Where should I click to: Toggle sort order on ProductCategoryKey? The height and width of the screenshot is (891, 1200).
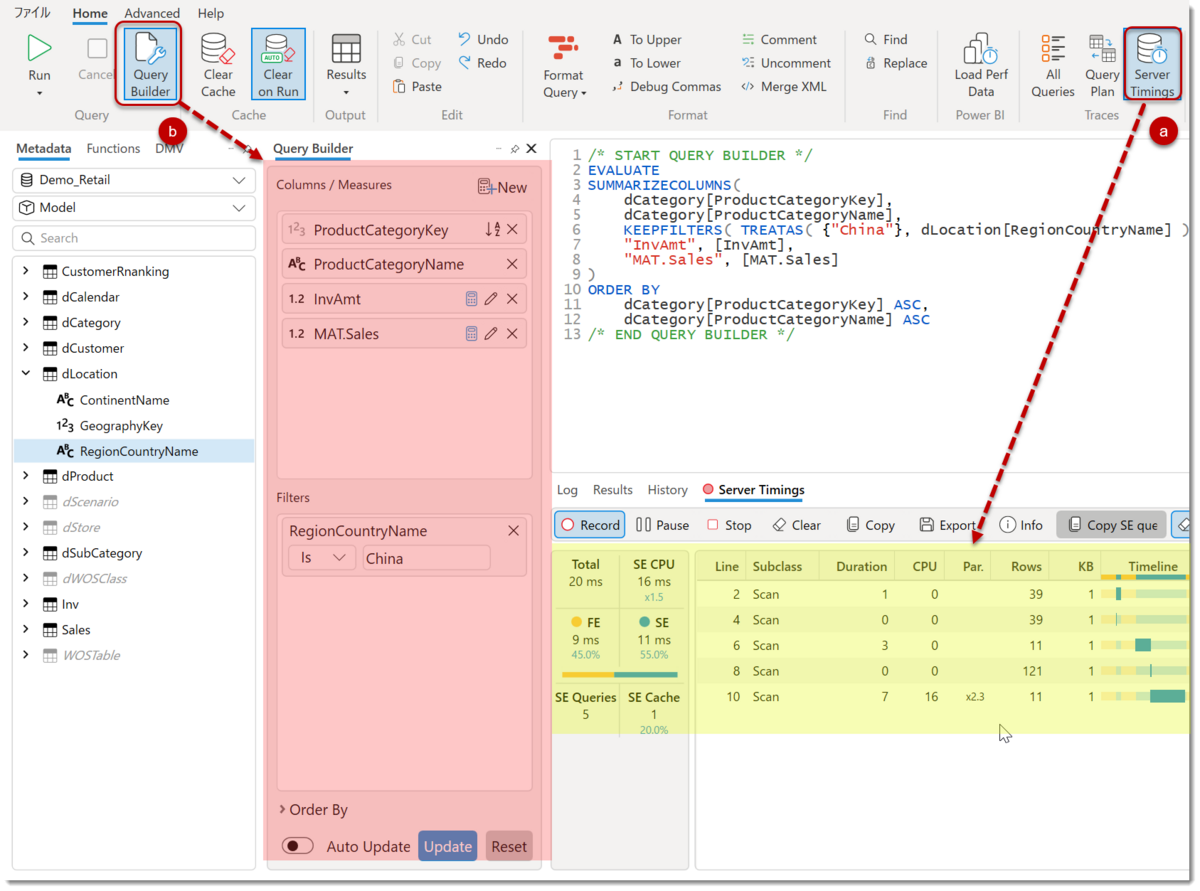pyautogui.click(x=492, y=230)
